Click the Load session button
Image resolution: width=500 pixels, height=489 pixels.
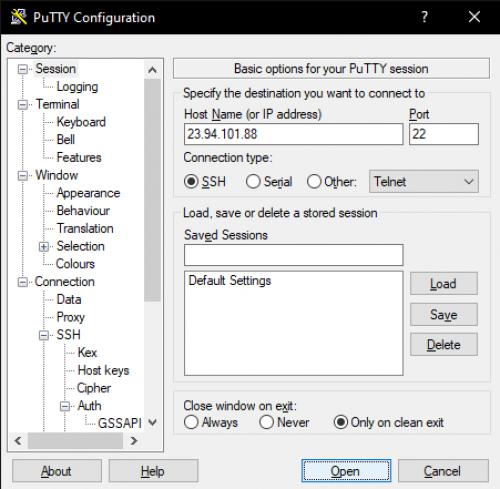[x=444, y=284]
